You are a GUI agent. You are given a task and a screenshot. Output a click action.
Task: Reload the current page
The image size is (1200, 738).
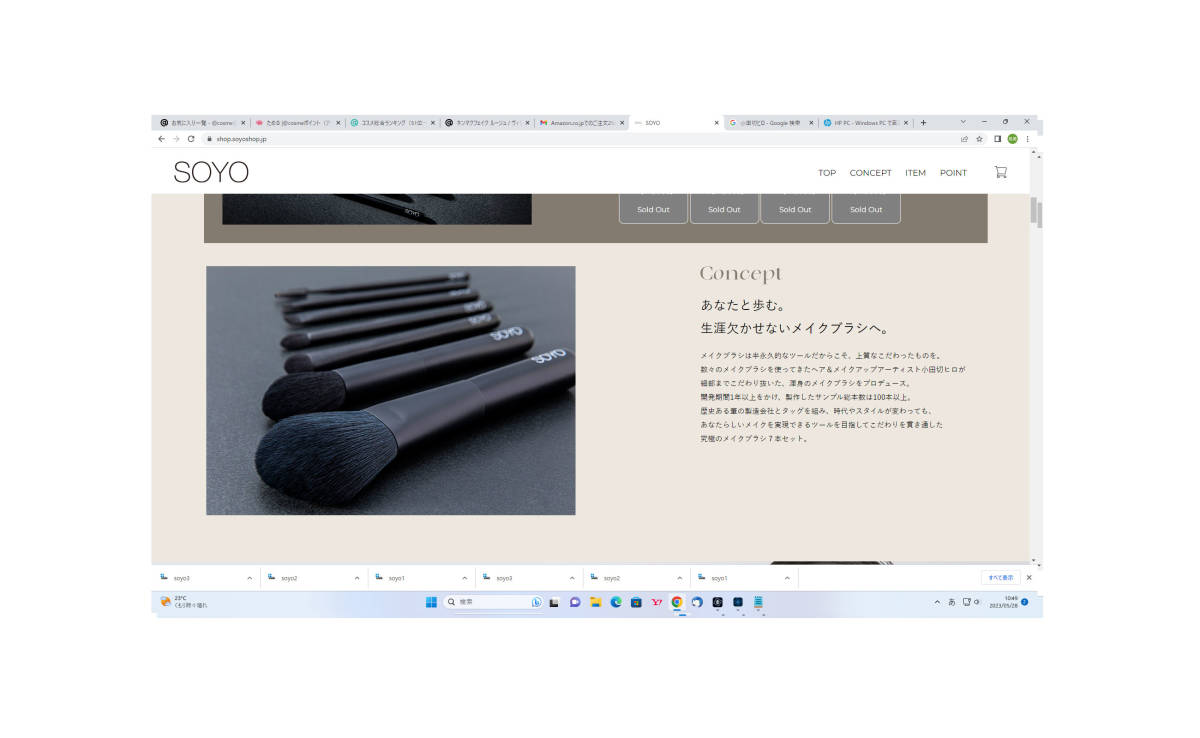point(191,139)
